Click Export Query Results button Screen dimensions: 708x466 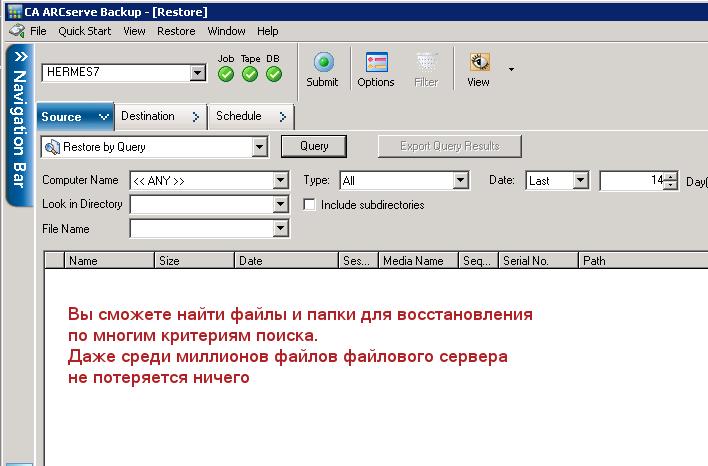pos(450,146)
